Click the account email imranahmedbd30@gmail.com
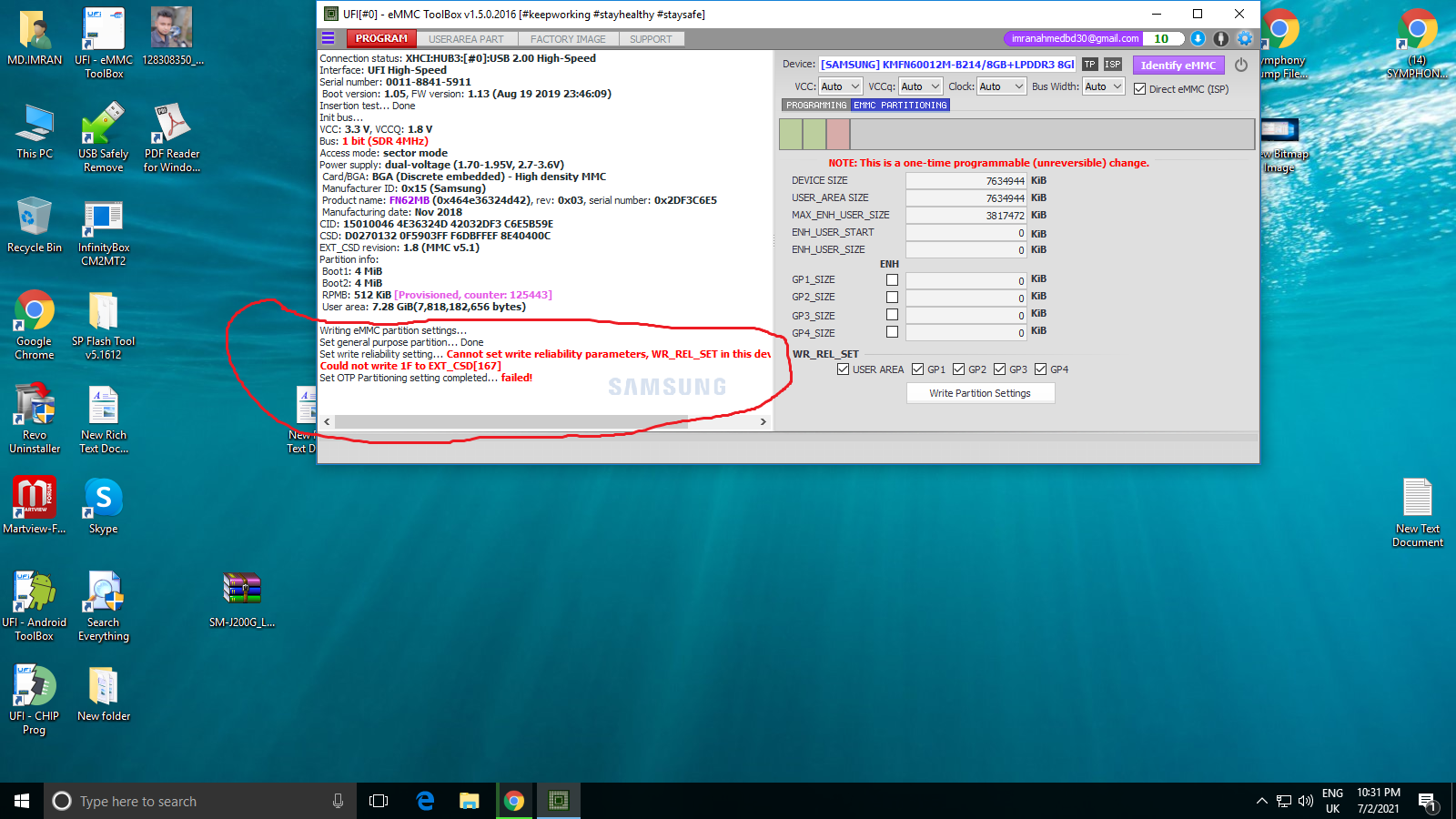This screenshot has height=819, width=1456. coord(1075,38)
